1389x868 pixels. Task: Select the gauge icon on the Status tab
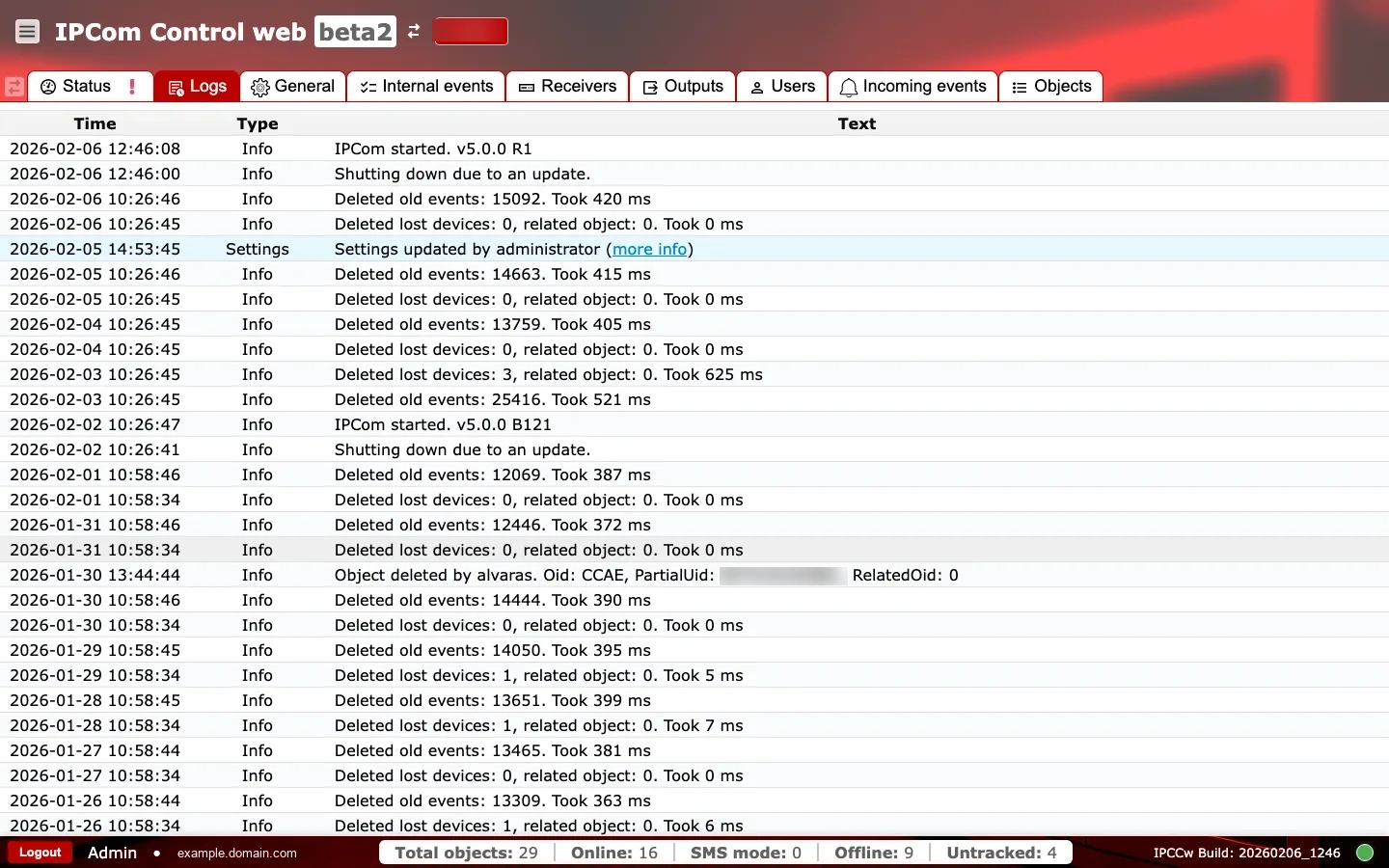tap(48, 86)
